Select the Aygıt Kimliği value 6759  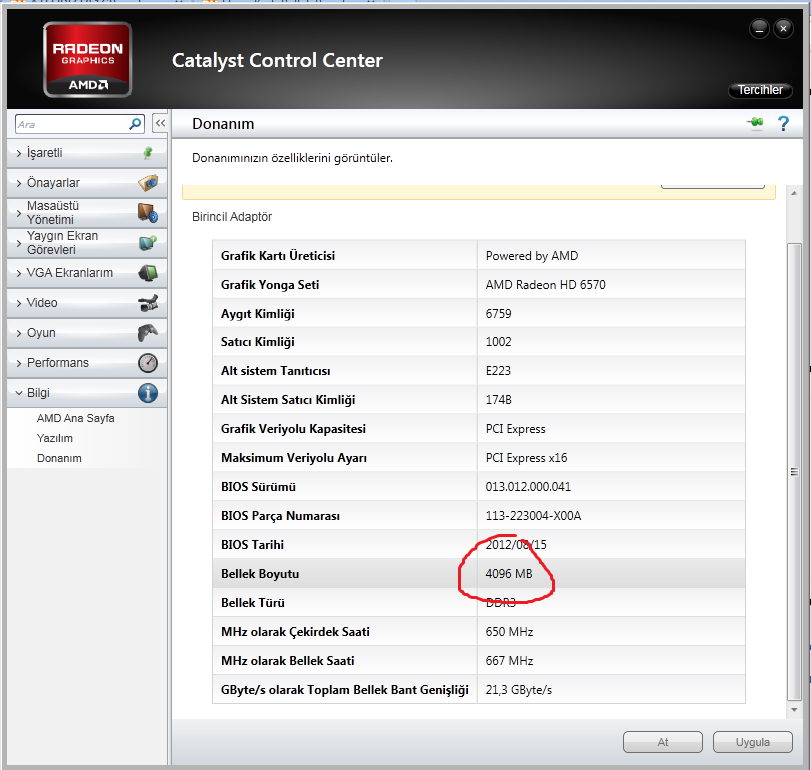(498, 313)
